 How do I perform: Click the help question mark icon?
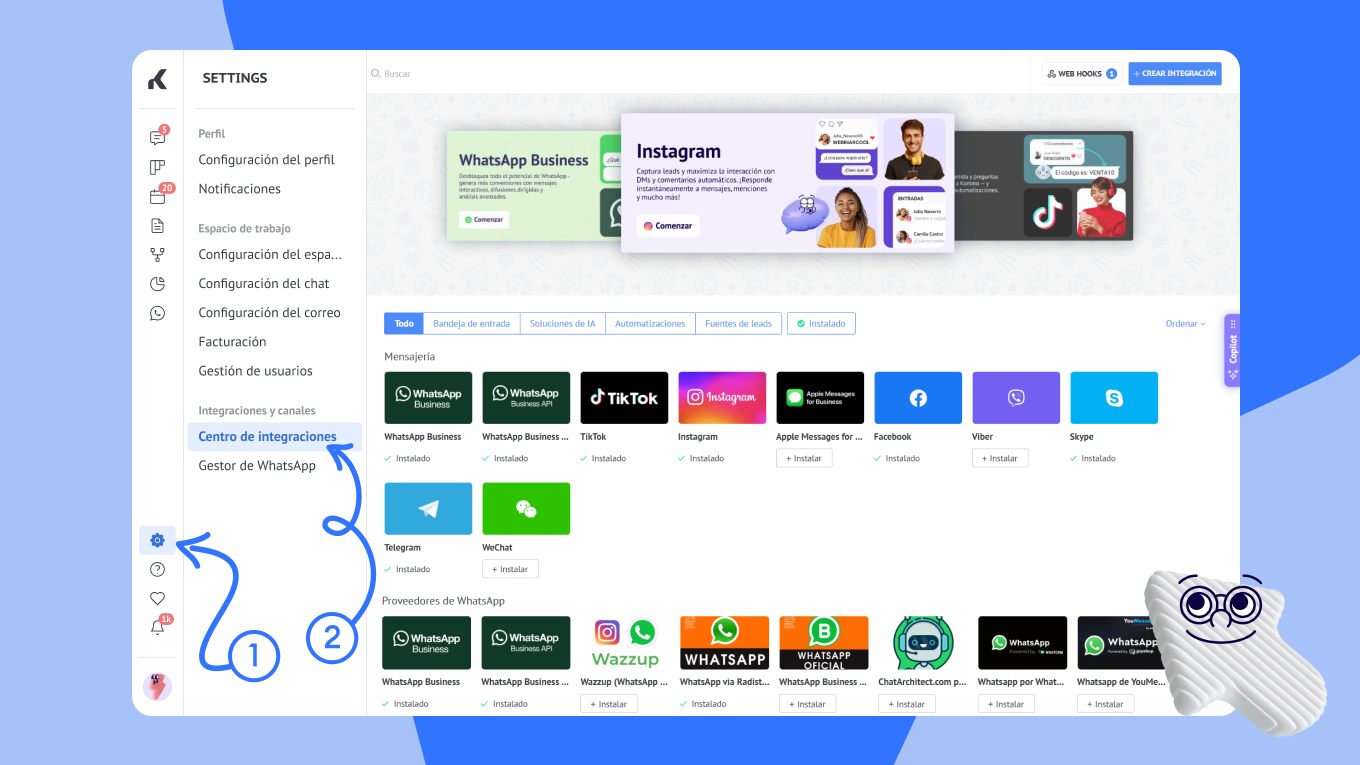(x=157, y=570)
